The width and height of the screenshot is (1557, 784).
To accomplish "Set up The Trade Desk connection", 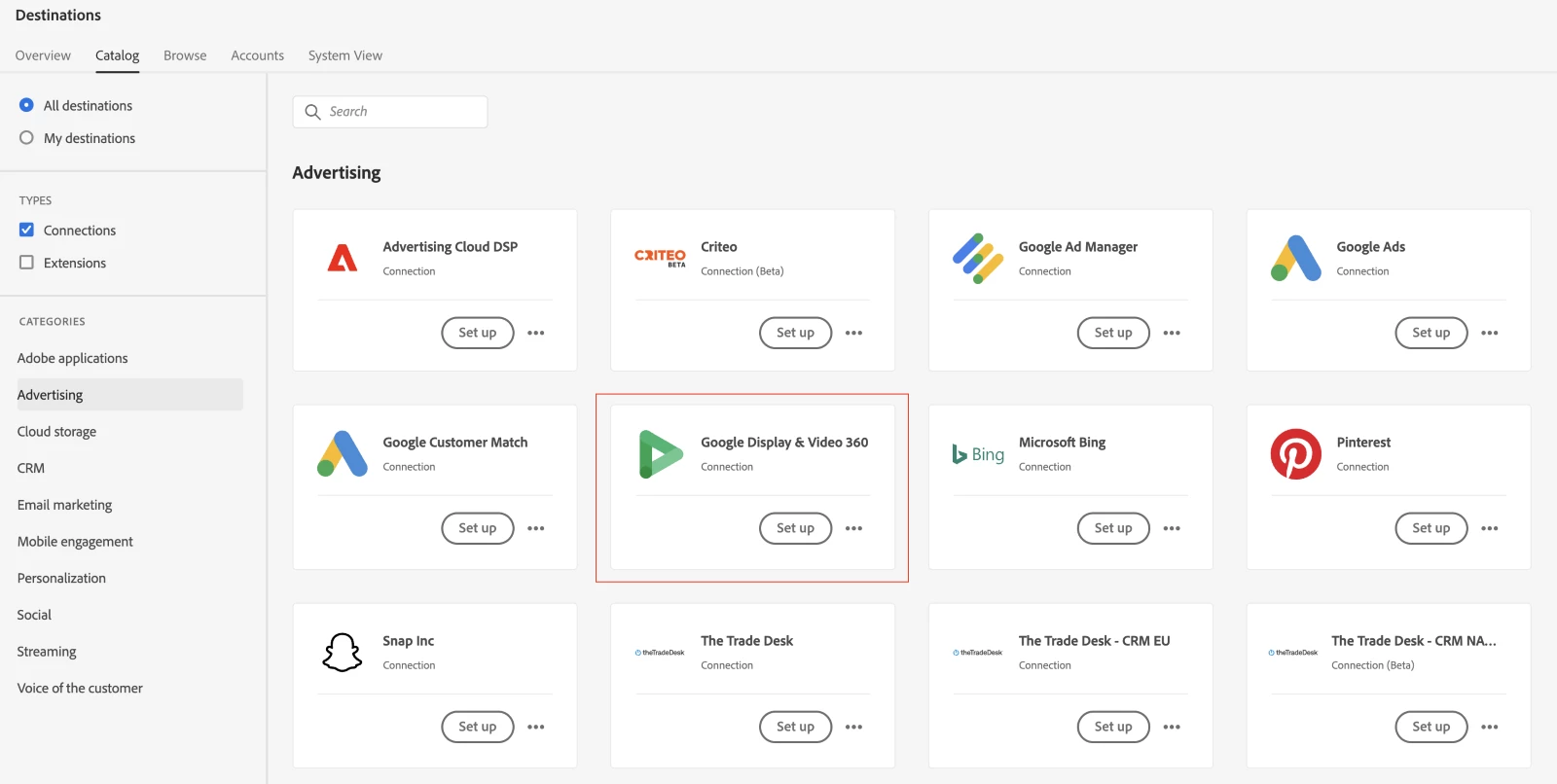I will click(795, 727).
